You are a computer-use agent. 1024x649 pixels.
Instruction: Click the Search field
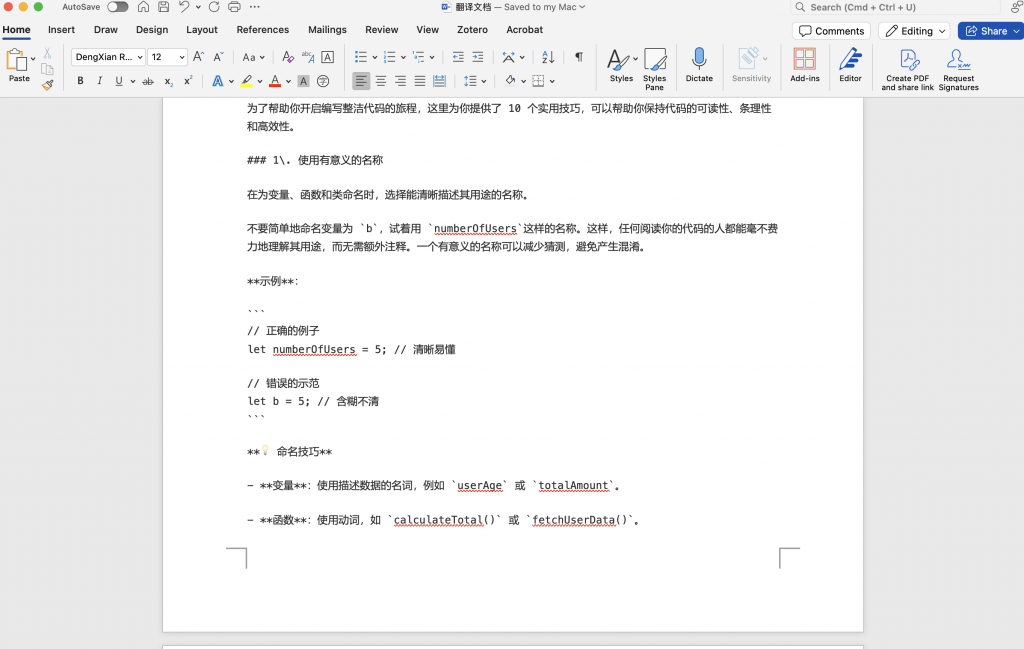pos(895,7)
